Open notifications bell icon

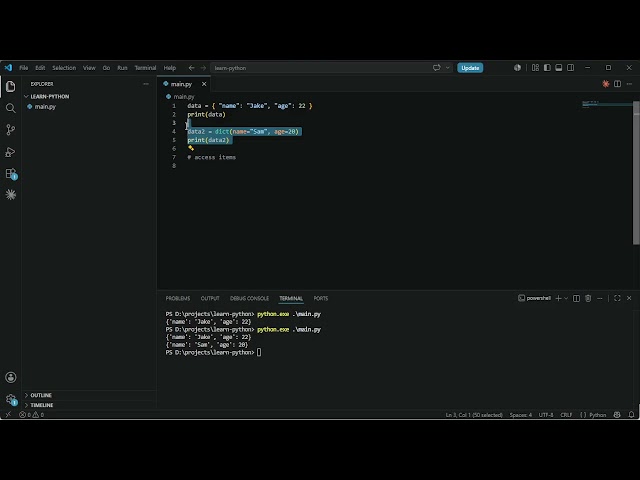click(x=631, y=415)
